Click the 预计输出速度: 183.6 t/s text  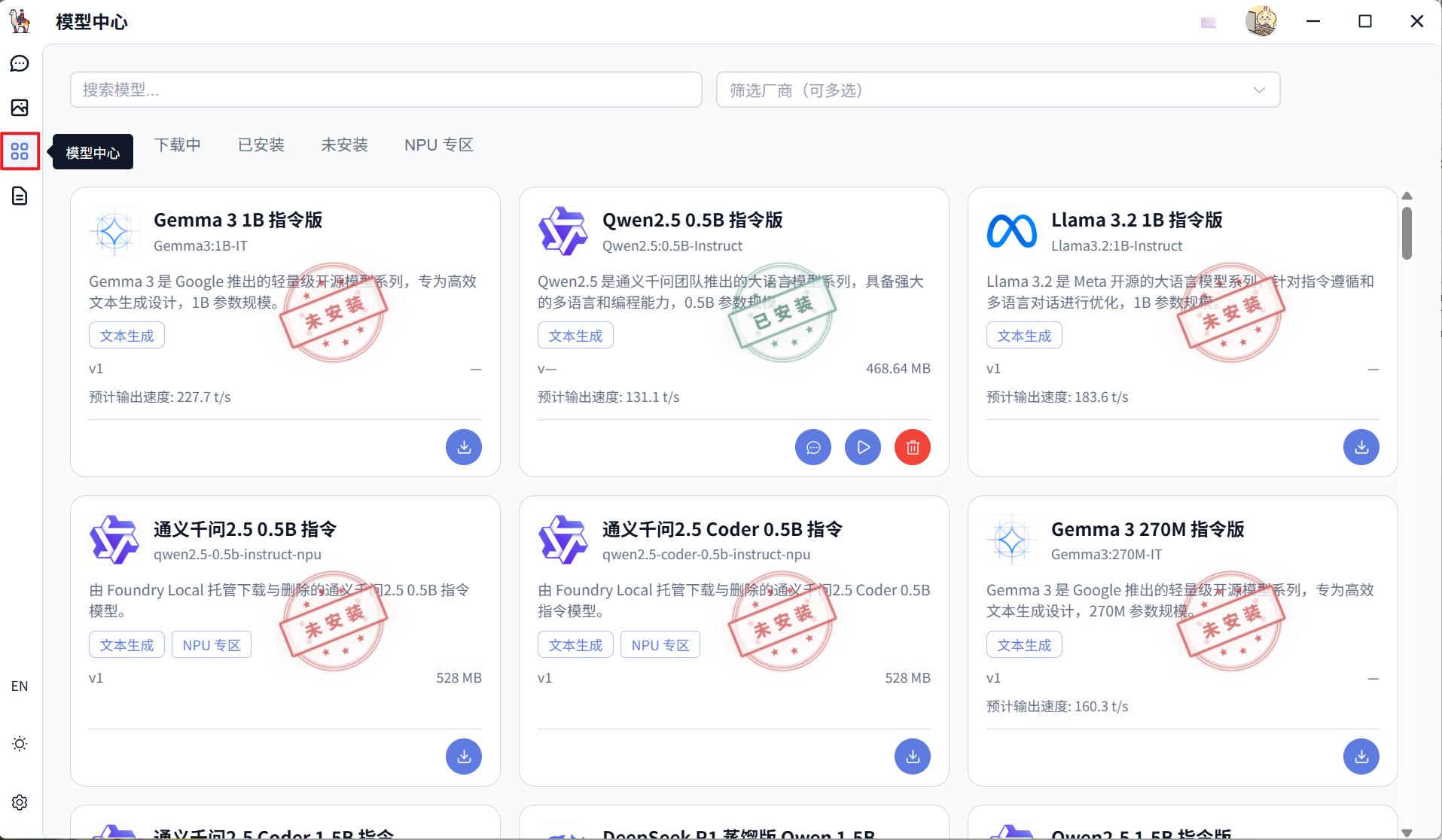[1057, 397]
